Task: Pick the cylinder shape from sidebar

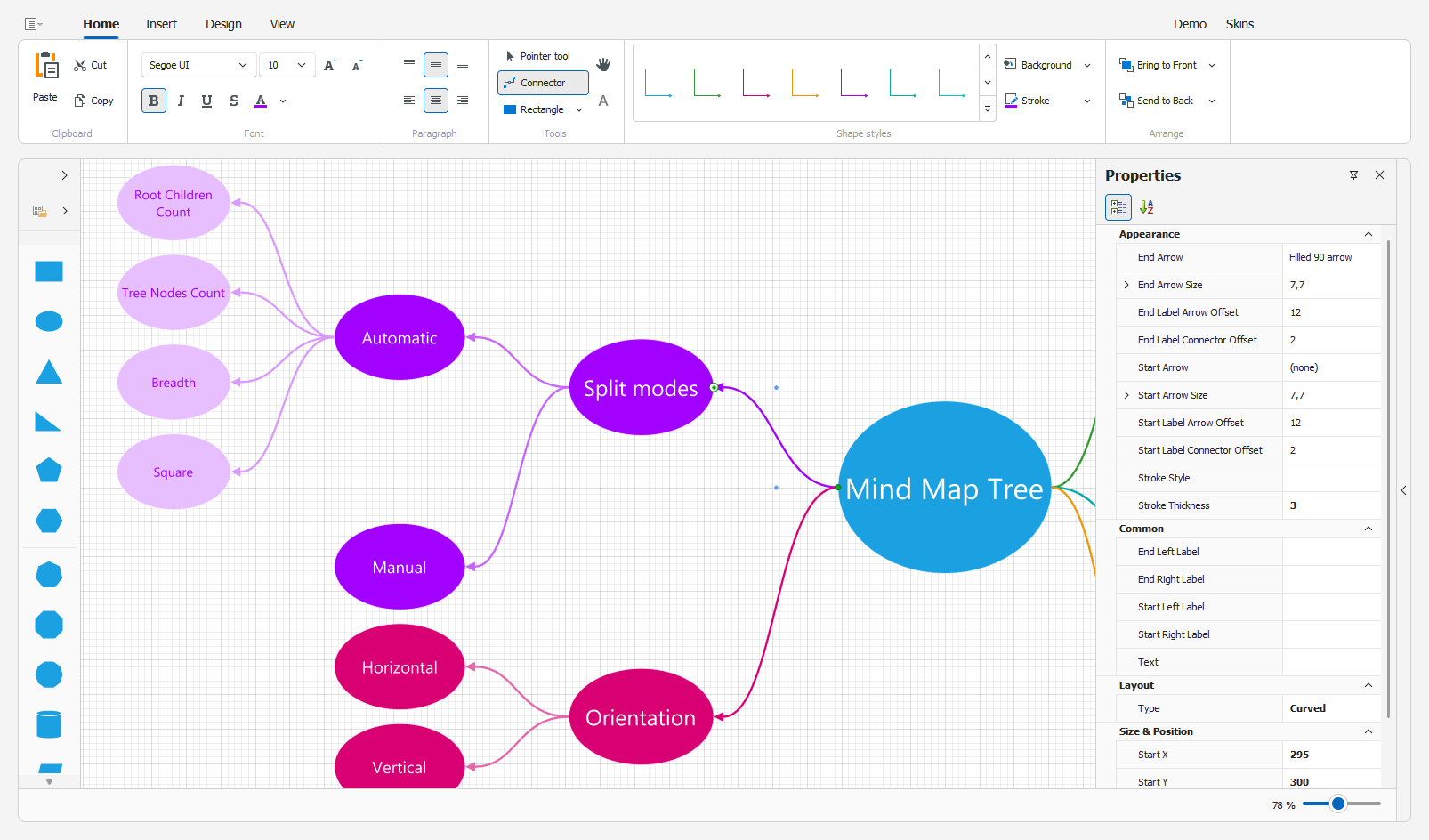Action: tap(49, 724)
